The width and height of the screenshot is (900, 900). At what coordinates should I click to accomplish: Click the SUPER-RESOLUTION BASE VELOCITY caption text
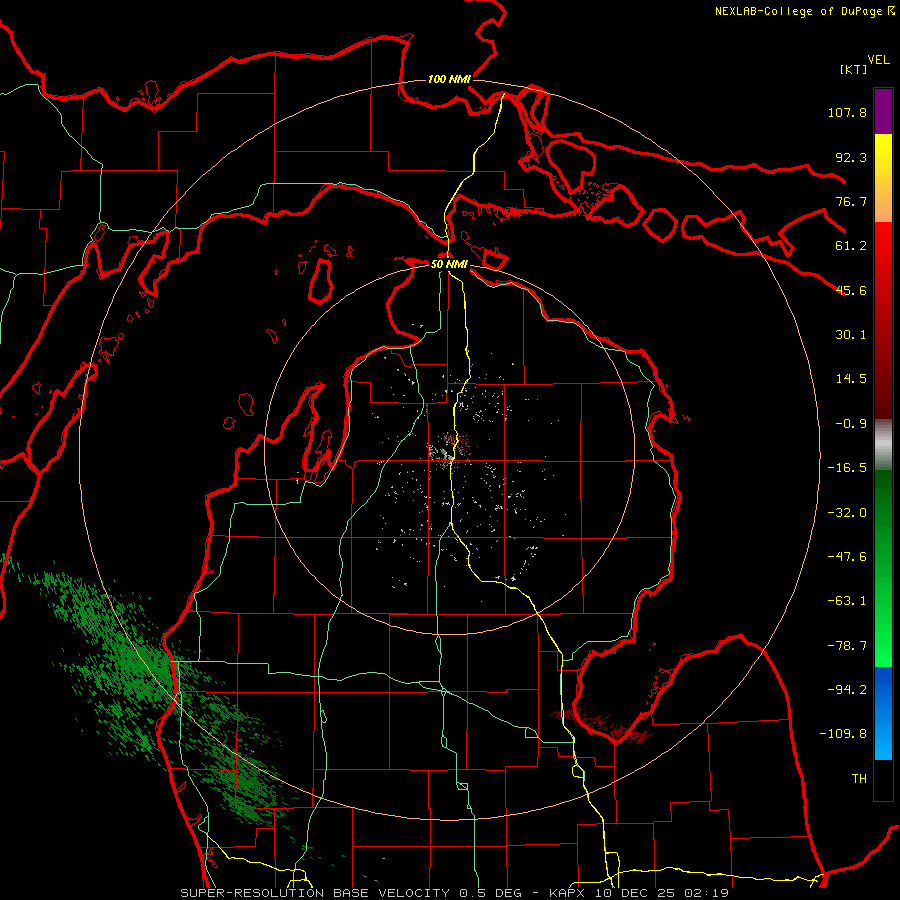point(317,893)
